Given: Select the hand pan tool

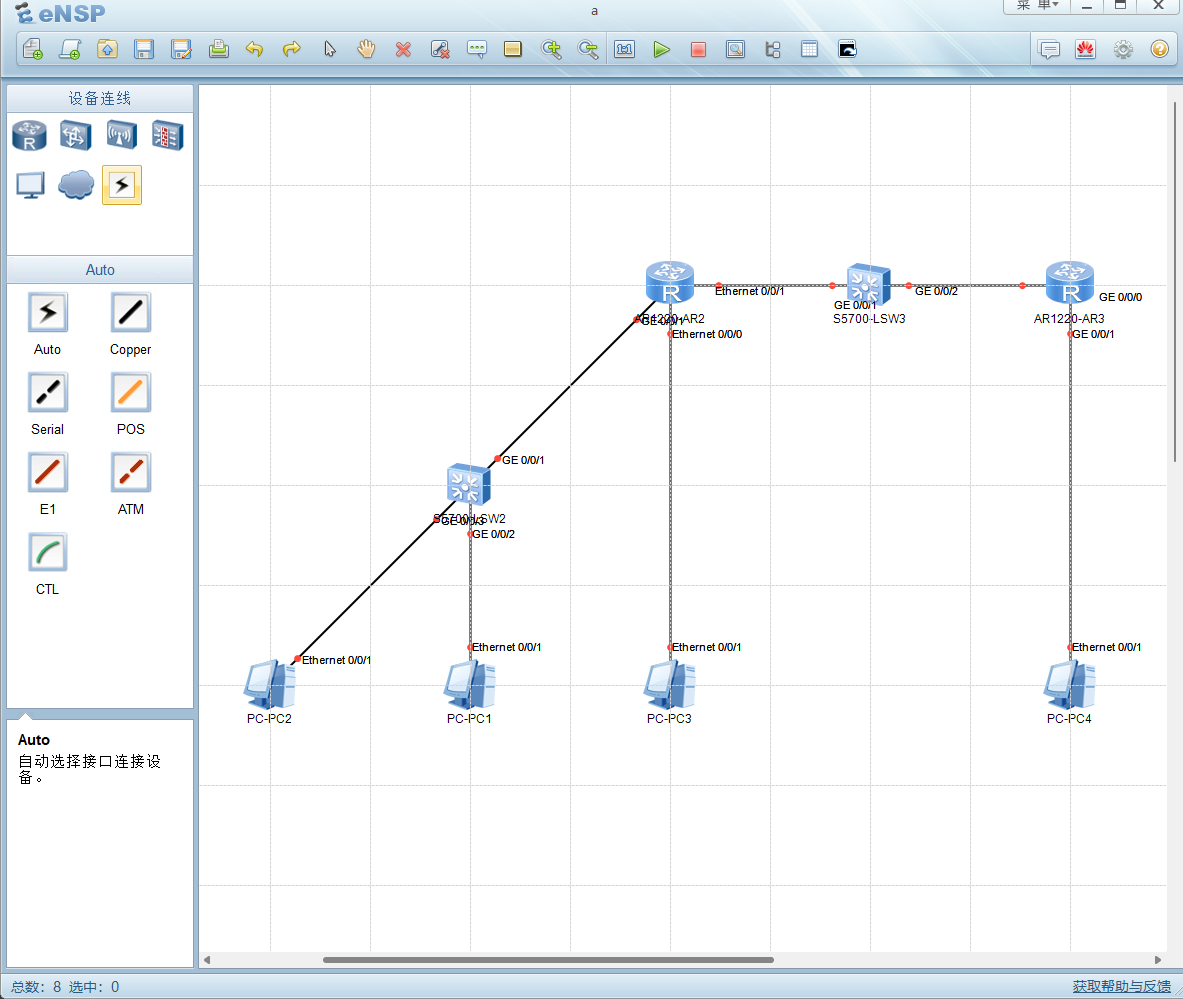Looking at the screenshot, I should (x=367, y=50).
